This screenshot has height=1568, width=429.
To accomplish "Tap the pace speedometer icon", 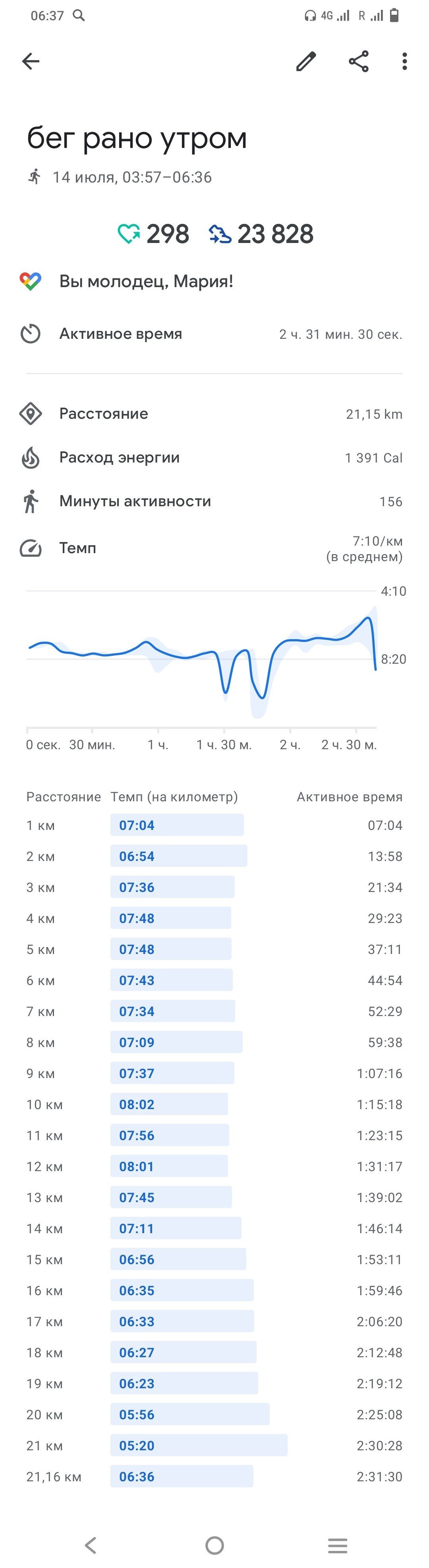I will pyautogui.click(x=30, y=548).
